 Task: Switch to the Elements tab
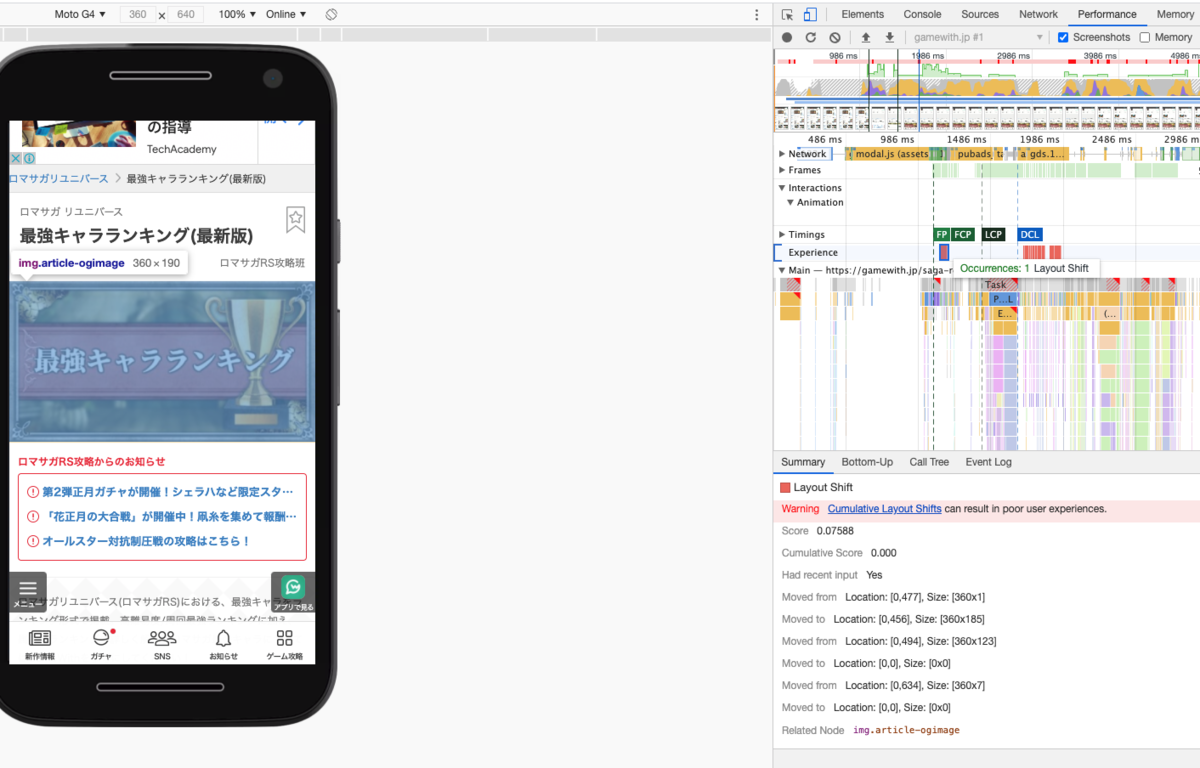point(862,14)
